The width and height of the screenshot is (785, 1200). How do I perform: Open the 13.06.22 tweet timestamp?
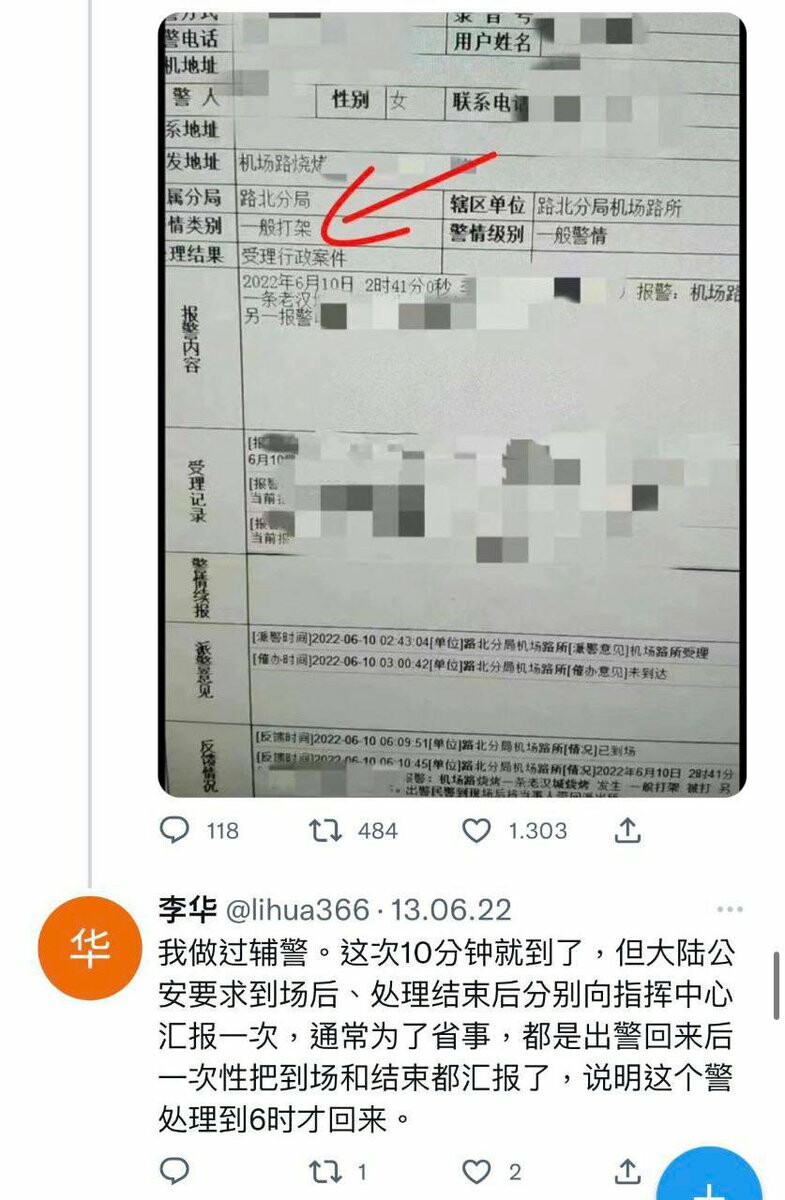(450, 910)
